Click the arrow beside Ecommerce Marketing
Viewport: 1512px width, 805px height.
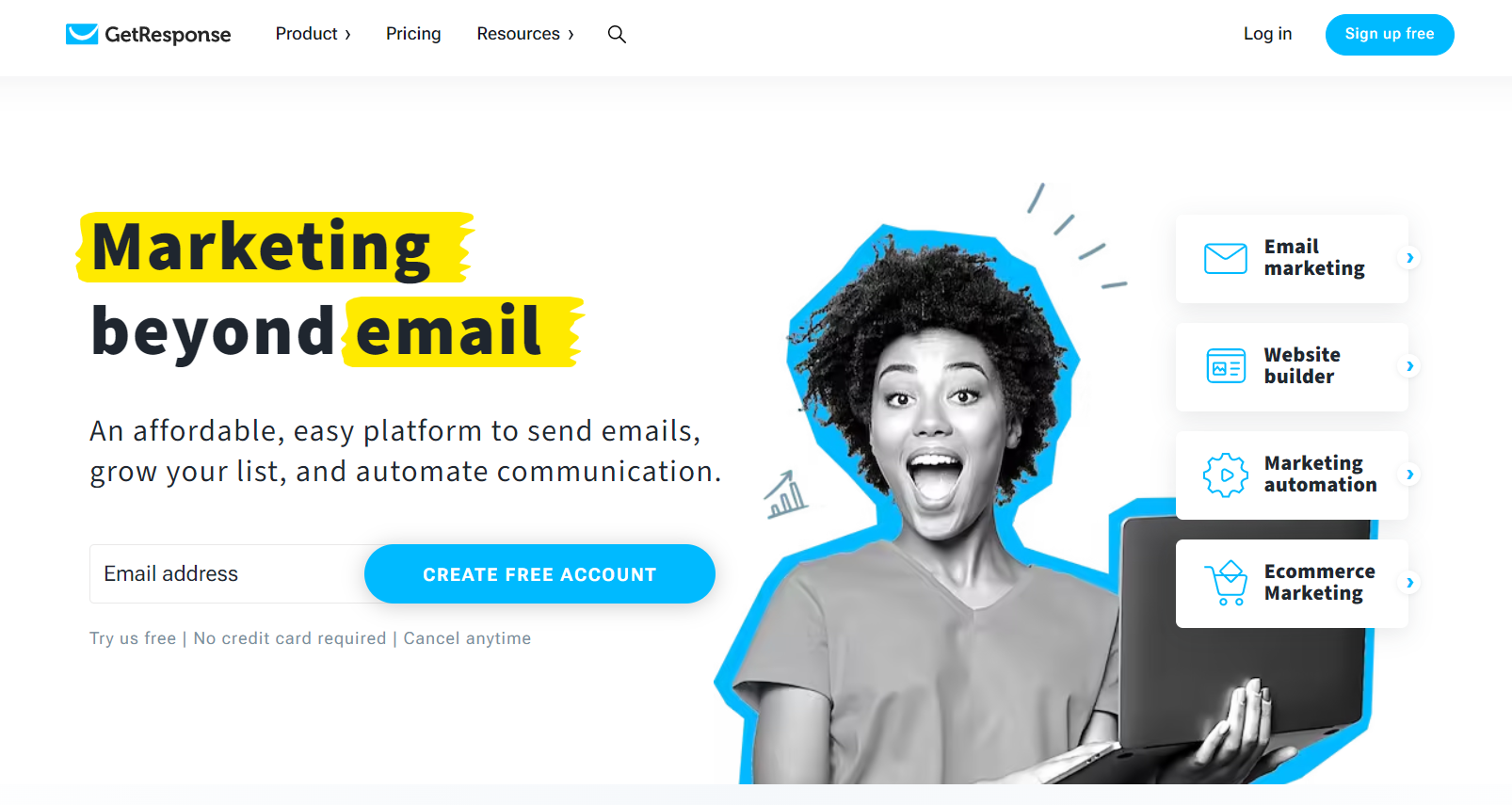coord(1409,583)
